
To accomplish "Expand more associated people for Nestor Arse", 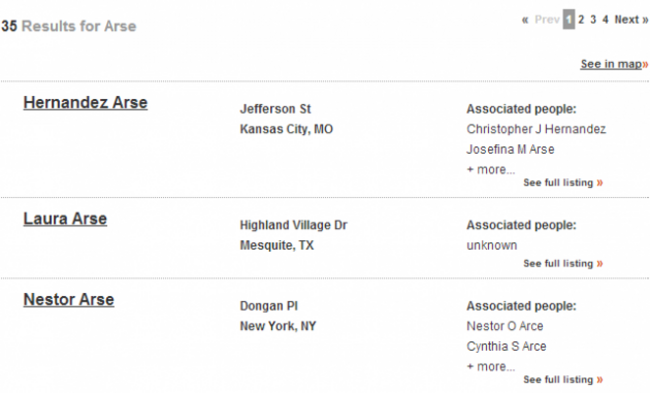I will pos(491,366).
